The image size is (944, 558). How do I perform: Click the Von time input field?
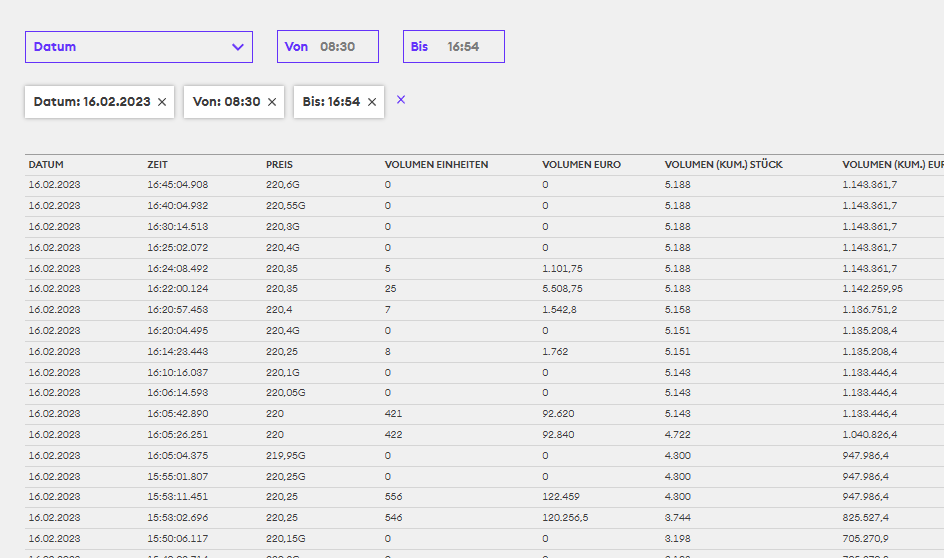pyautogui.click(x=338, y=47)
